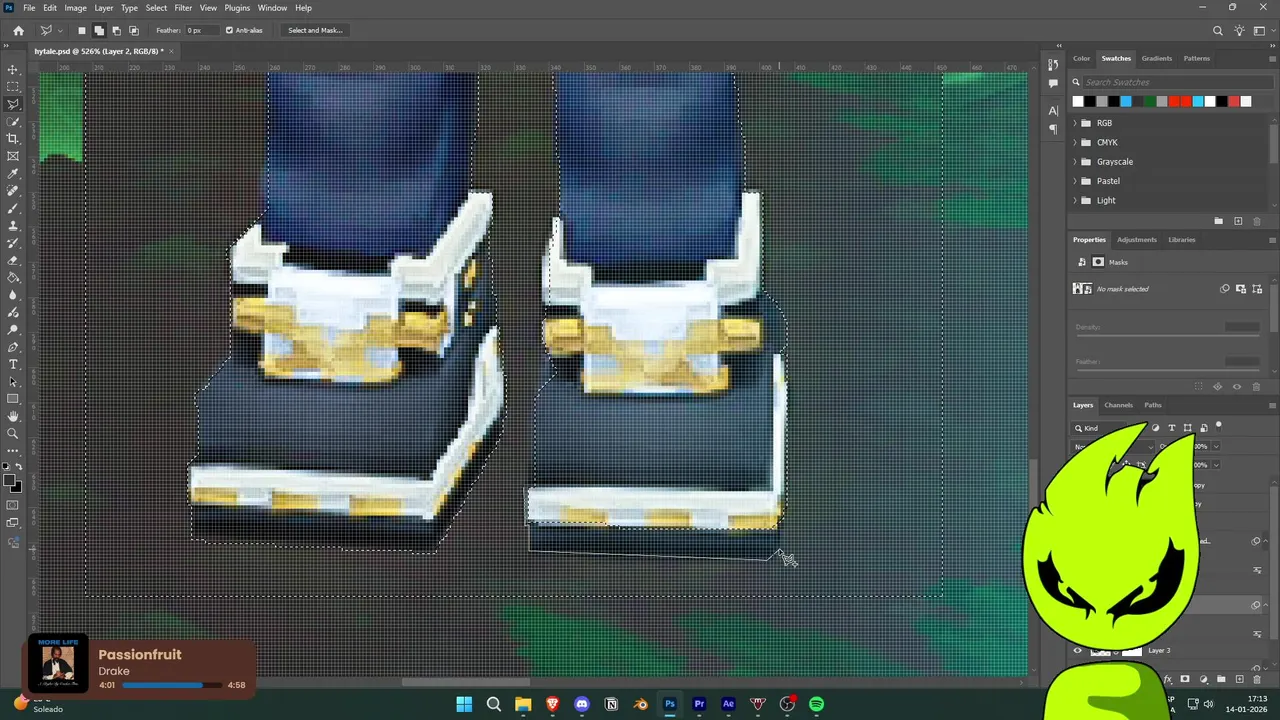The width and height of the screenshot is (1280, 720).
Task: Select the Spot Healing Brush tool
Action: [13, 190]
